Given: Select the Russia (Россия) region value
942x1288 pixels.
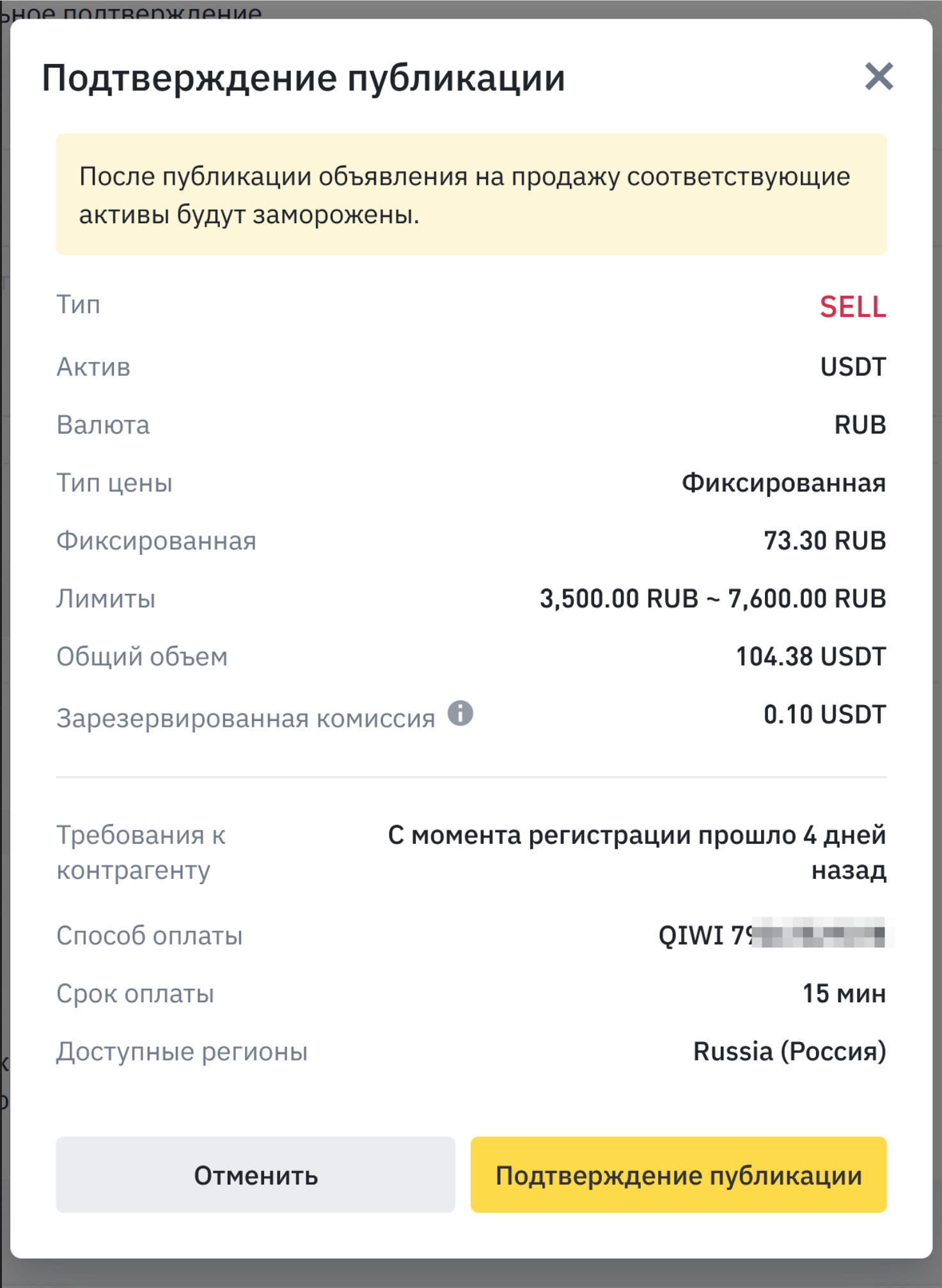Looking at the screenshot, I should click(789, 1051).
